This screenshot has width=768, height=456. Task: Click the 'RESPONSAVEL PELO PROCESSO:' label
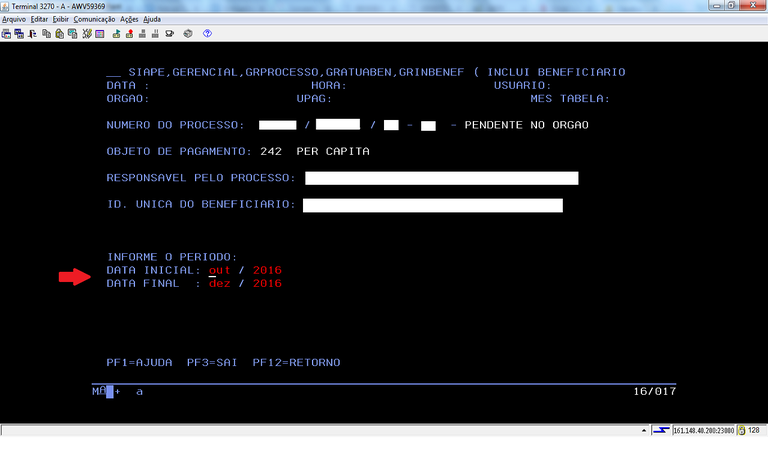(x=201, y=178)
